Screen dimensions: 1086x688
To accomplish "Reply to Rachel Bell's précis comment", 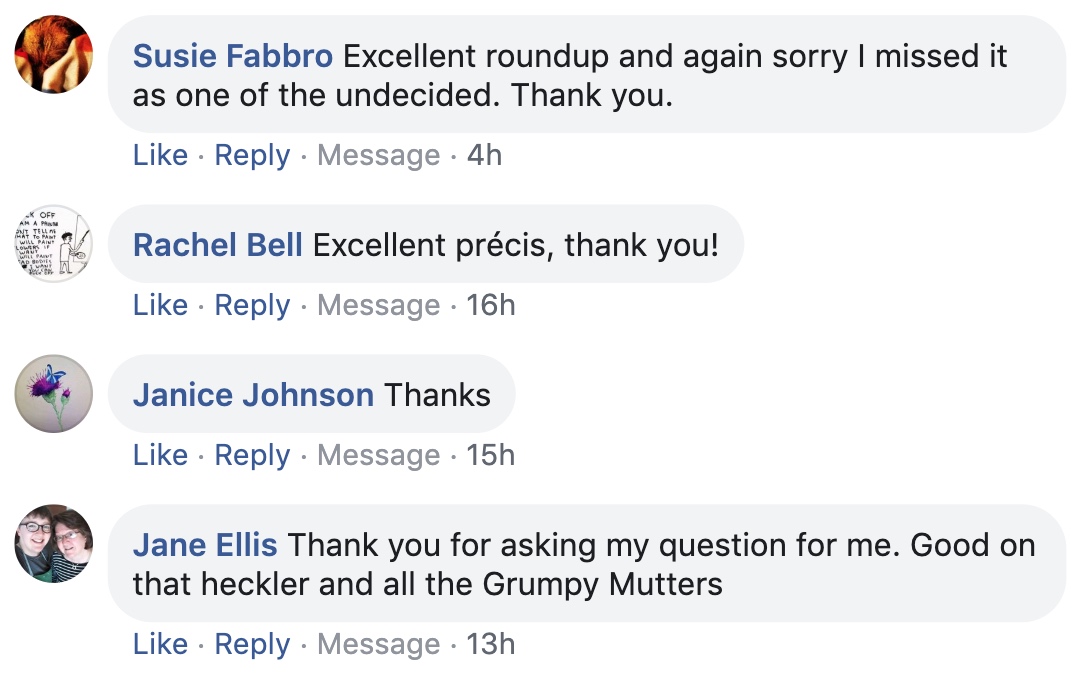I will (252, 306).
